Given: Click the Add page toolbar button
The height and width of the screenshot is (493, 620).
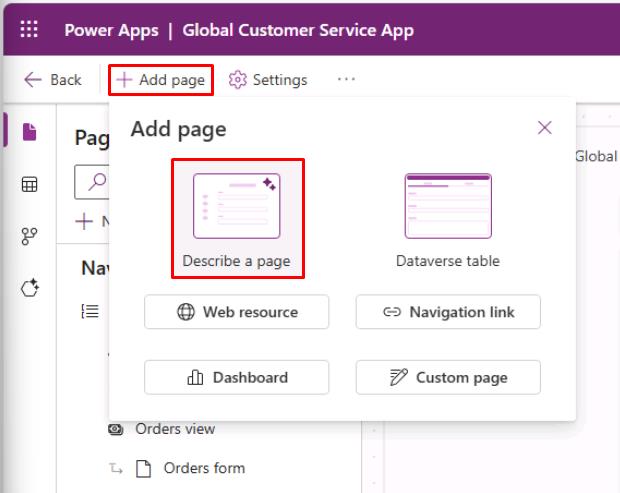Looking at the screenshot, I should (x=161, y=80).
